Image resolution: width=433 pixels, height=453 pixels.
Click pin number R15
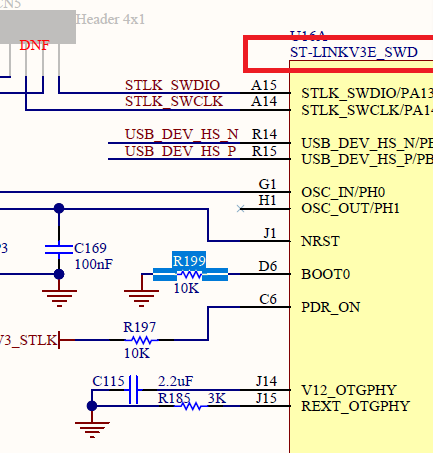(x=264, y=151)
